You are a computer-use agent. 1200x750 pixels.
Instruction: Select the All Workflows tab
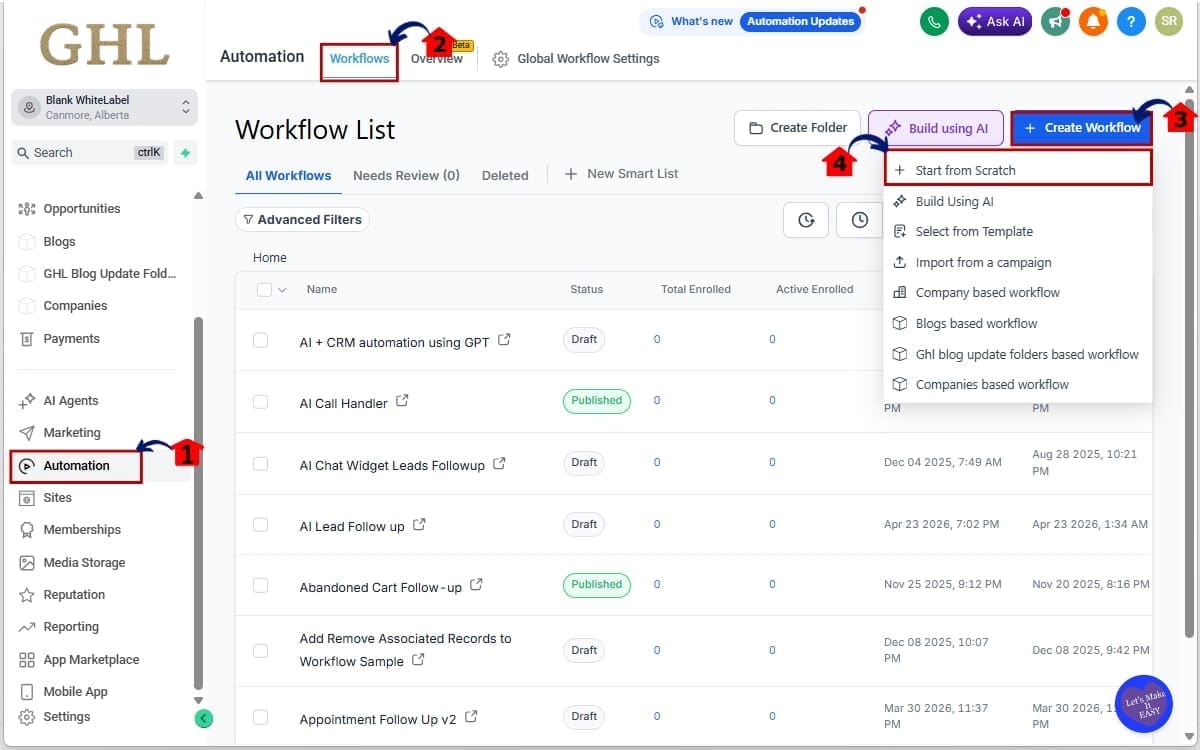(288, 175)
